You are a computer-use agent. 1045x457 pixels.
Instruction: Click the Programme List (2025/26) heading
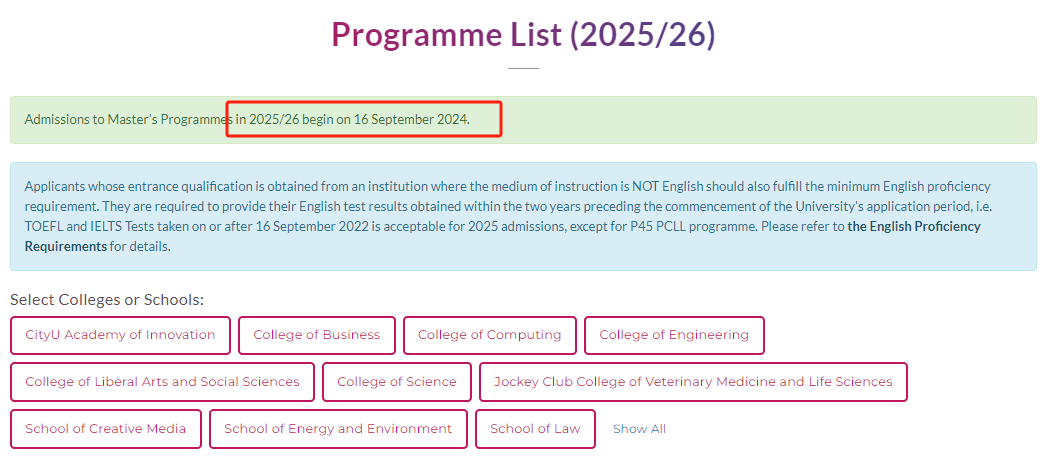(523, 34)
